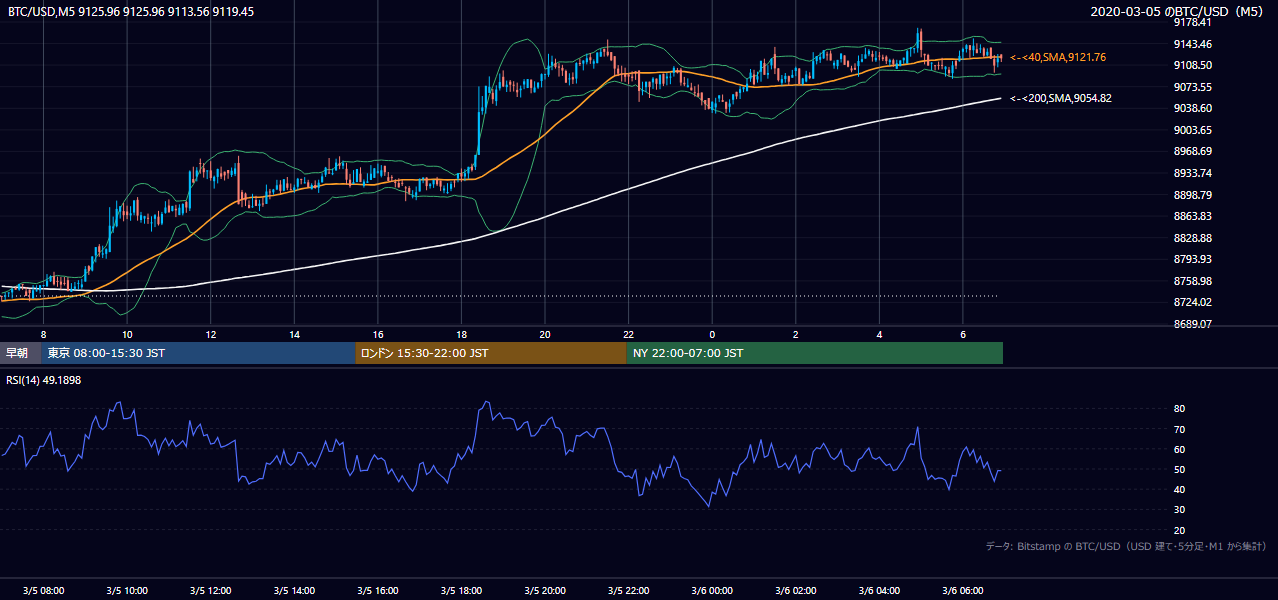Click price axis label 9003.65

coord(1192,130)
